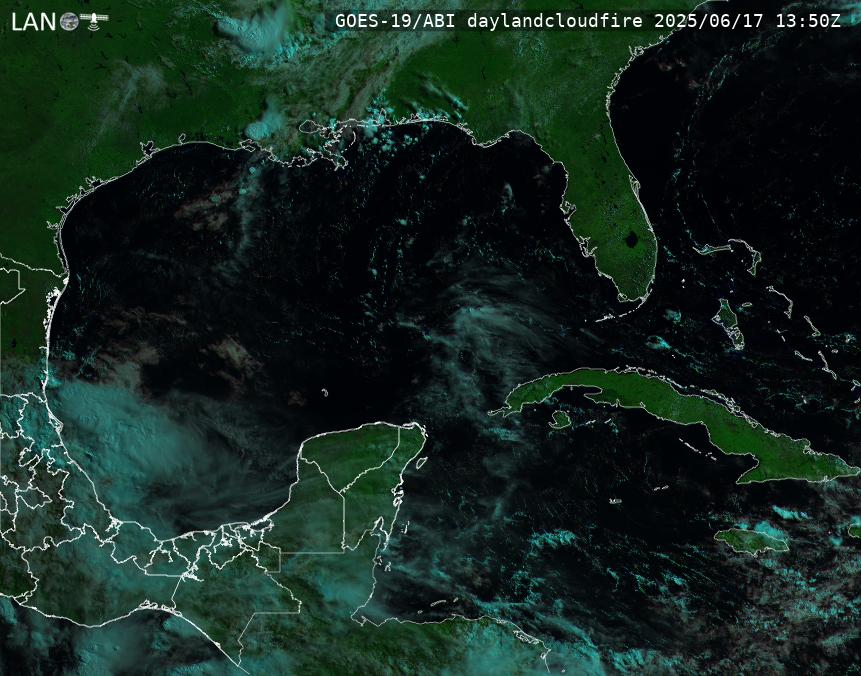Click the product label "daylandcloudfire"

tap(555, 21)
